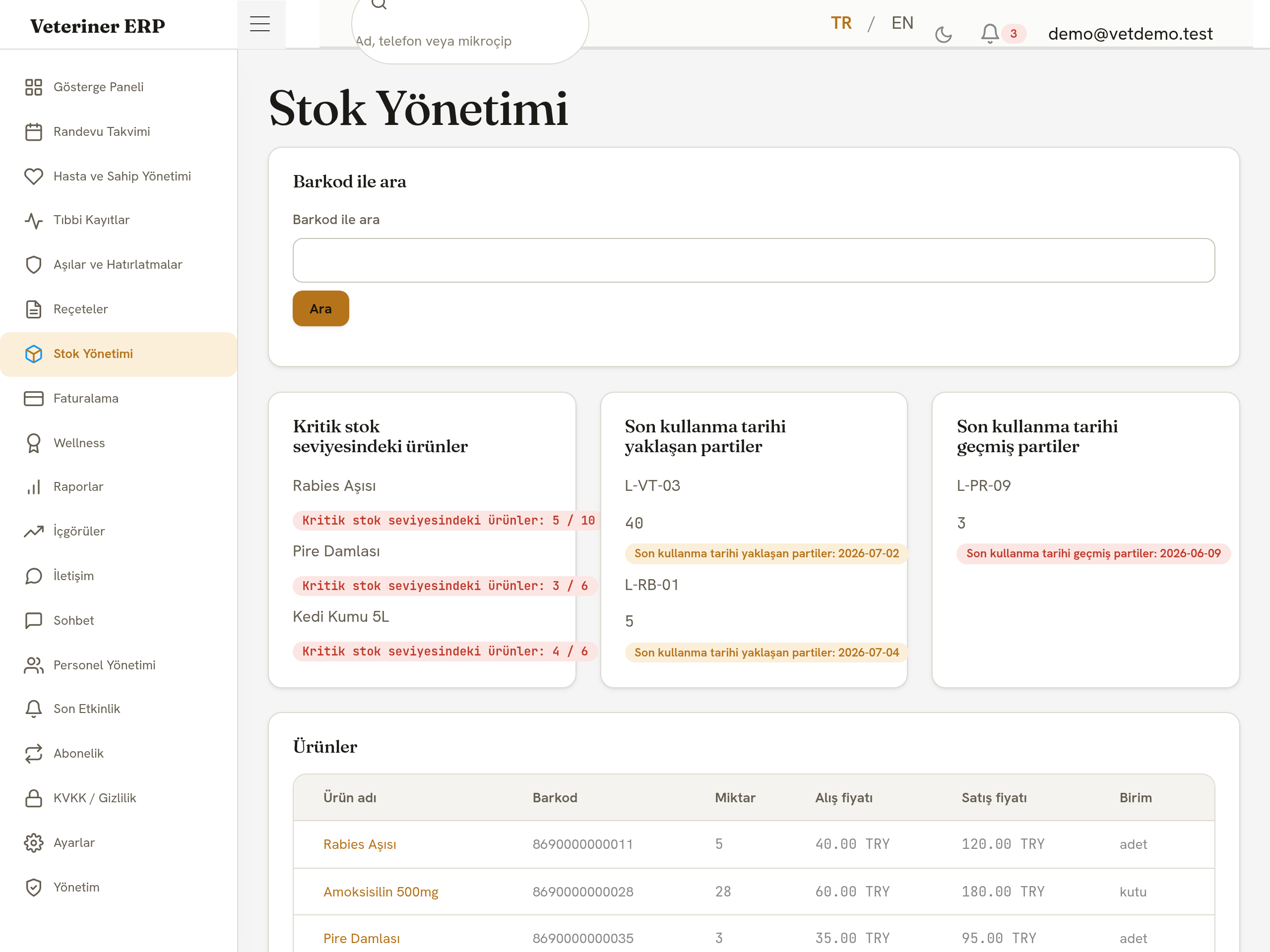
Task: Click the Barkod column header
Action: click(x=555, y=798)
